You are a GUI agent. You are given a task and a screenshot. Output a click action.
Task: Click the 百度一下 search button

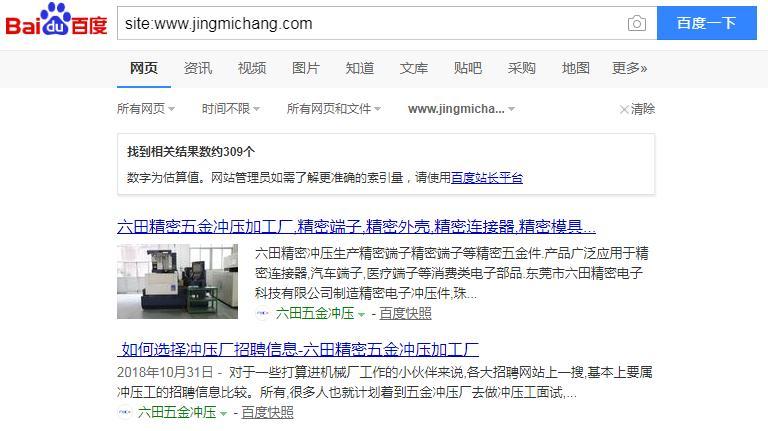(707, 23)
